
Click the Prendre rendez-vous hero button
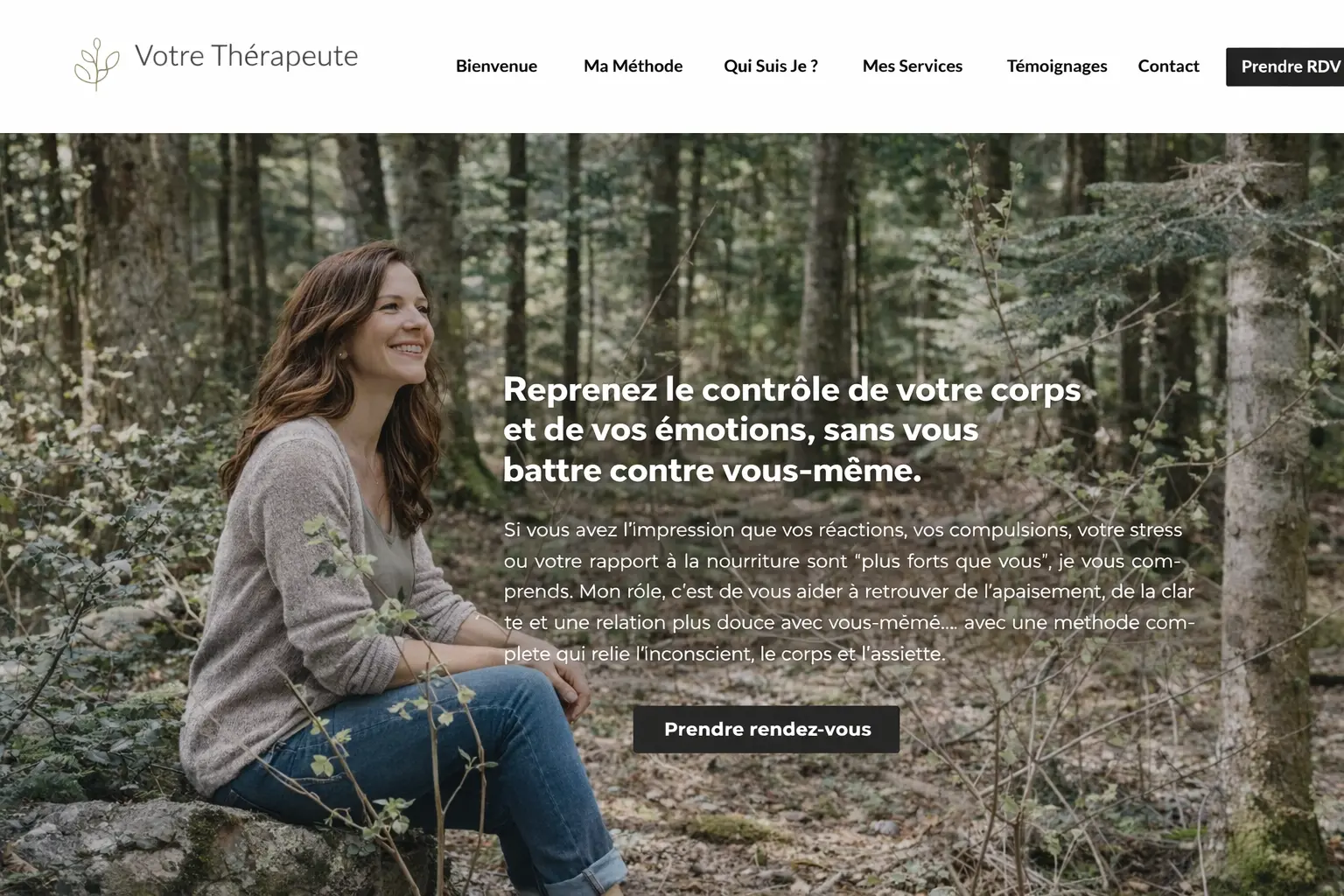766,729
